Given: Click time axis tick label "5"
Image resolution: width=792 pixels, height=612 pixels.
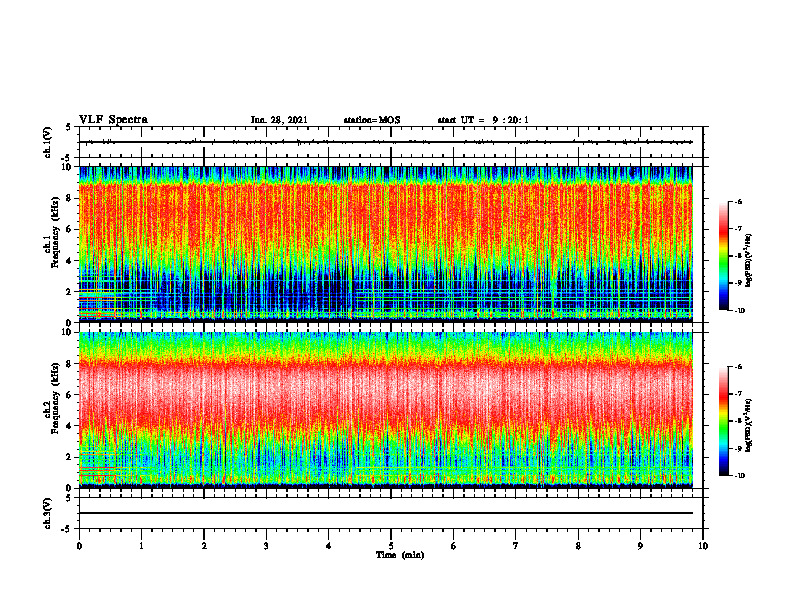Looking at the screenshot, I should (x=391, y=546).
